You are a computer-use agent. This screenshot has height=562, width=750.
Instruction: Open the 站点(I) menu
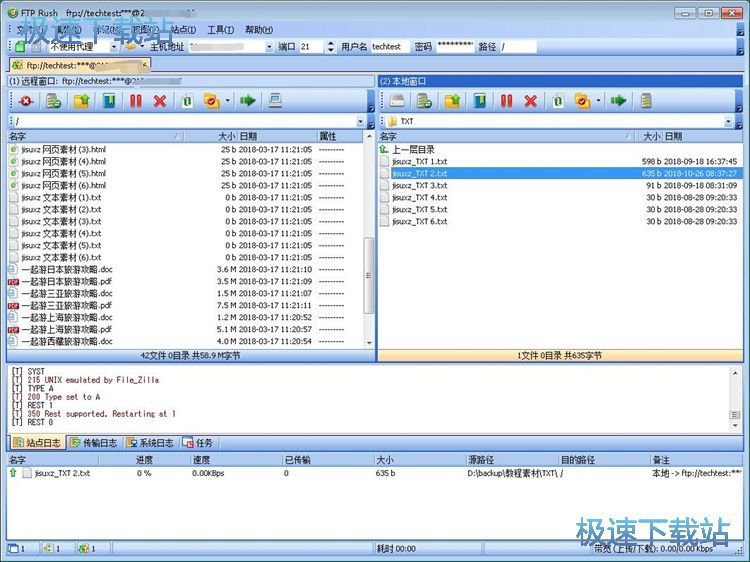[183, 30]
